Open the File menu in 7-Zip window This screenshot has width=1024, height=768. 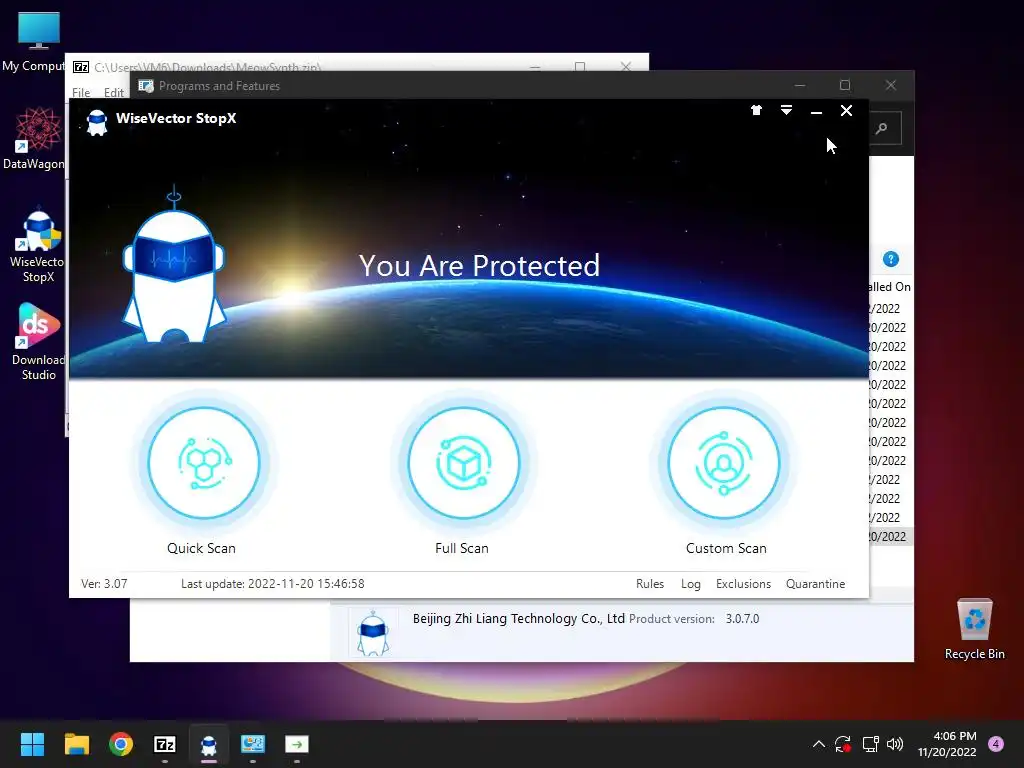pos(81,93)
